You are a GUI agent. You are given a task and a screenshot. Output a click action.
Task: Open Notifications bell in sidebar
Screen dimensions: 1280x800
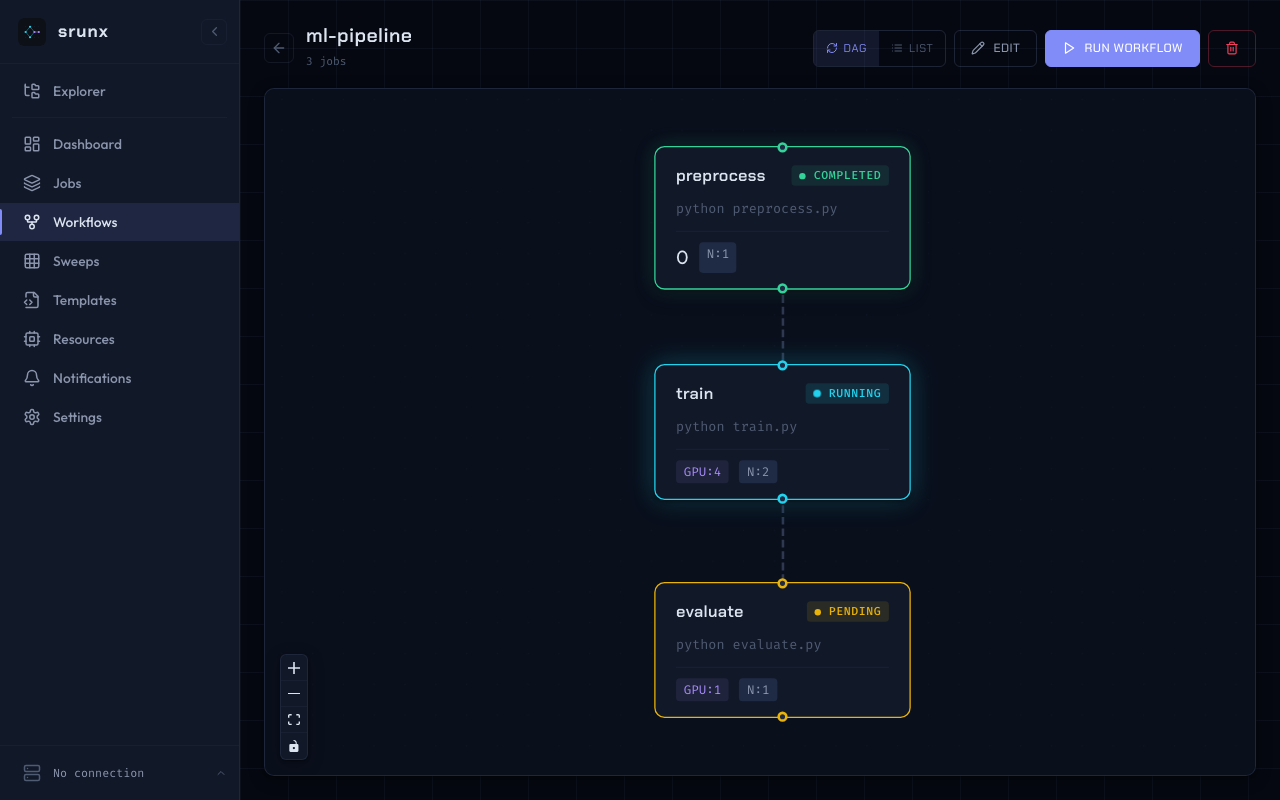coord(92,378)
